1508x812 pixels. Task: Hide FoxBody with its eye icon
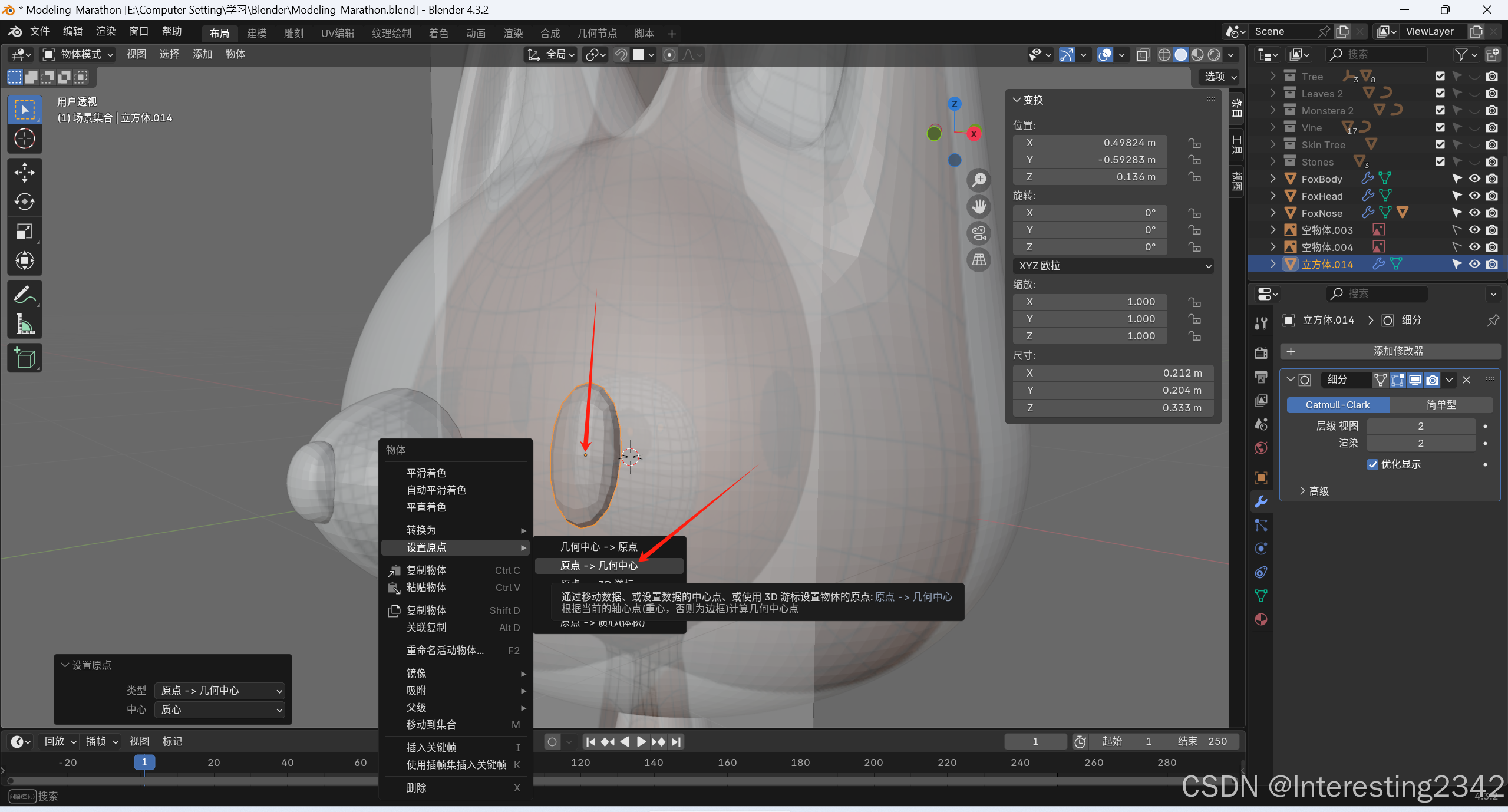pos(1474,179)
